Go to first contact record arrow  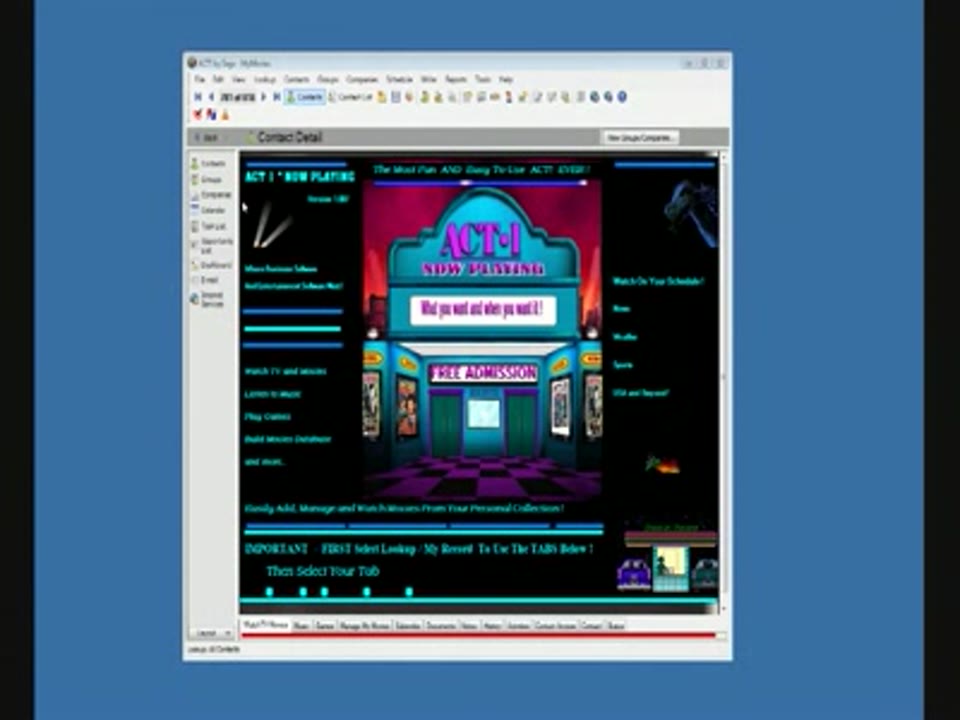pyautogui.click(x=198, y=97)
